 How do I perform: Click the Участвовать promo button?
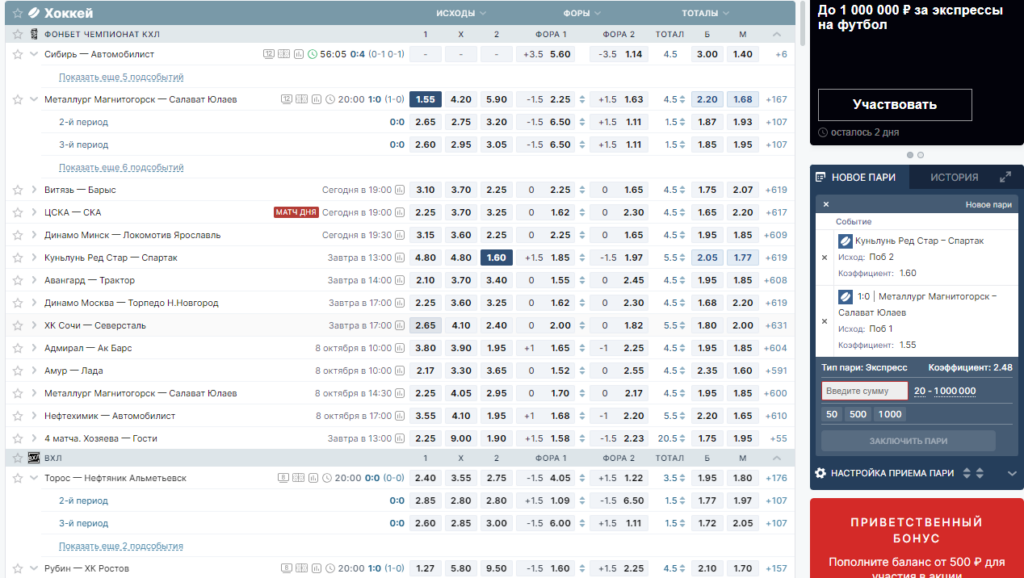click(x=895, y=104)
